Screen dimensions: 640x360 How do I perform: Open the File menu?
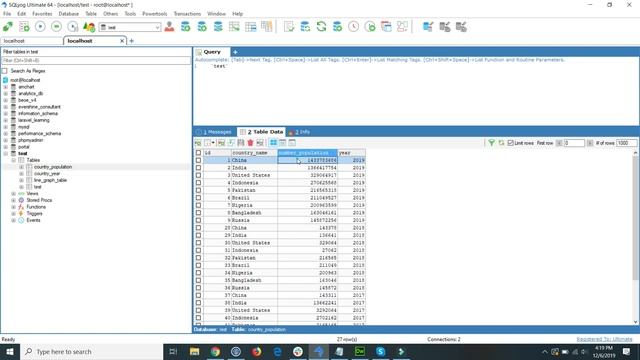(7, 13)
